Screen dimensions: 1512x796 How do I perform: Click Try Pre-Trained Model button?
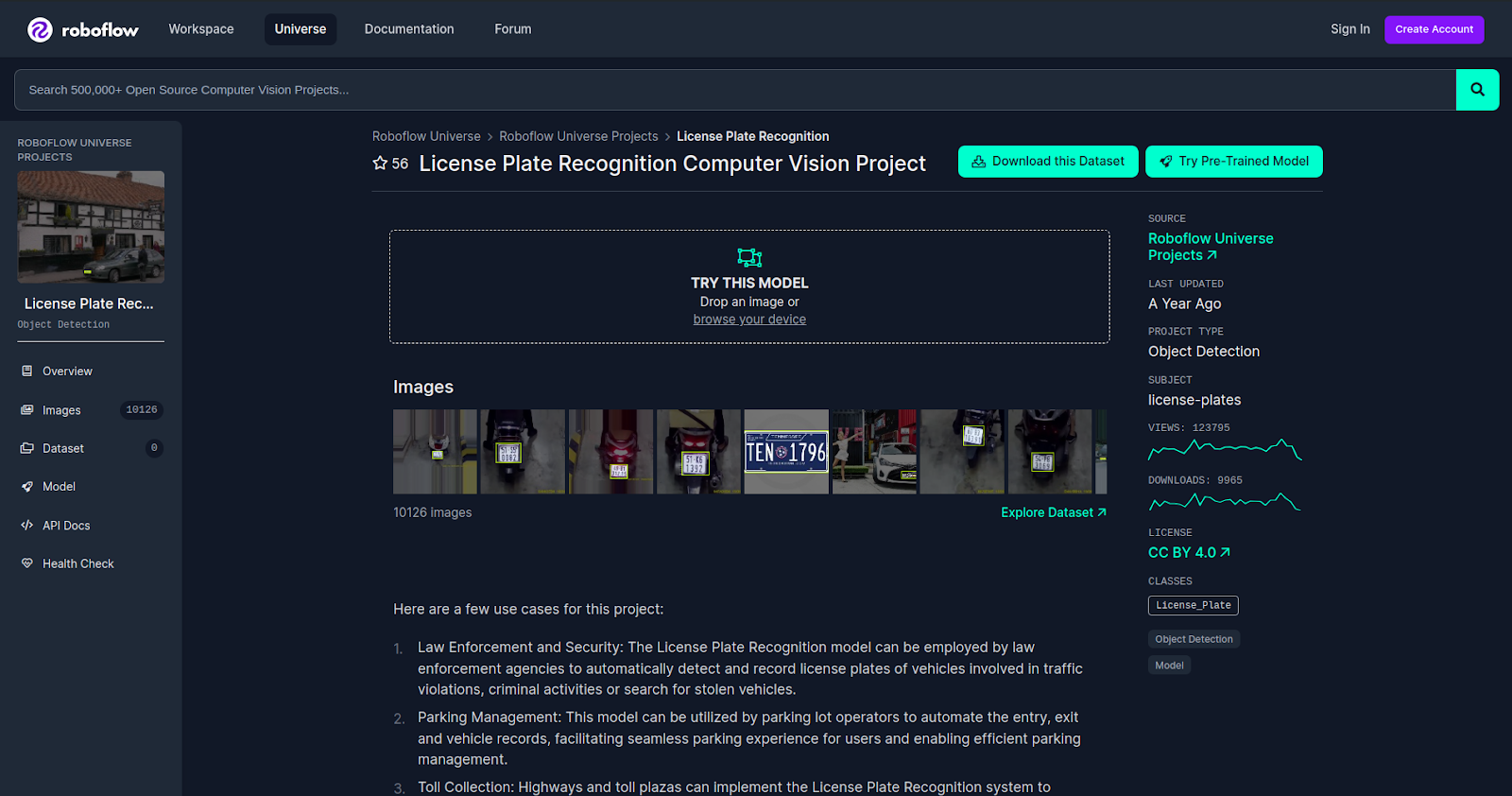click(1234, 162)
